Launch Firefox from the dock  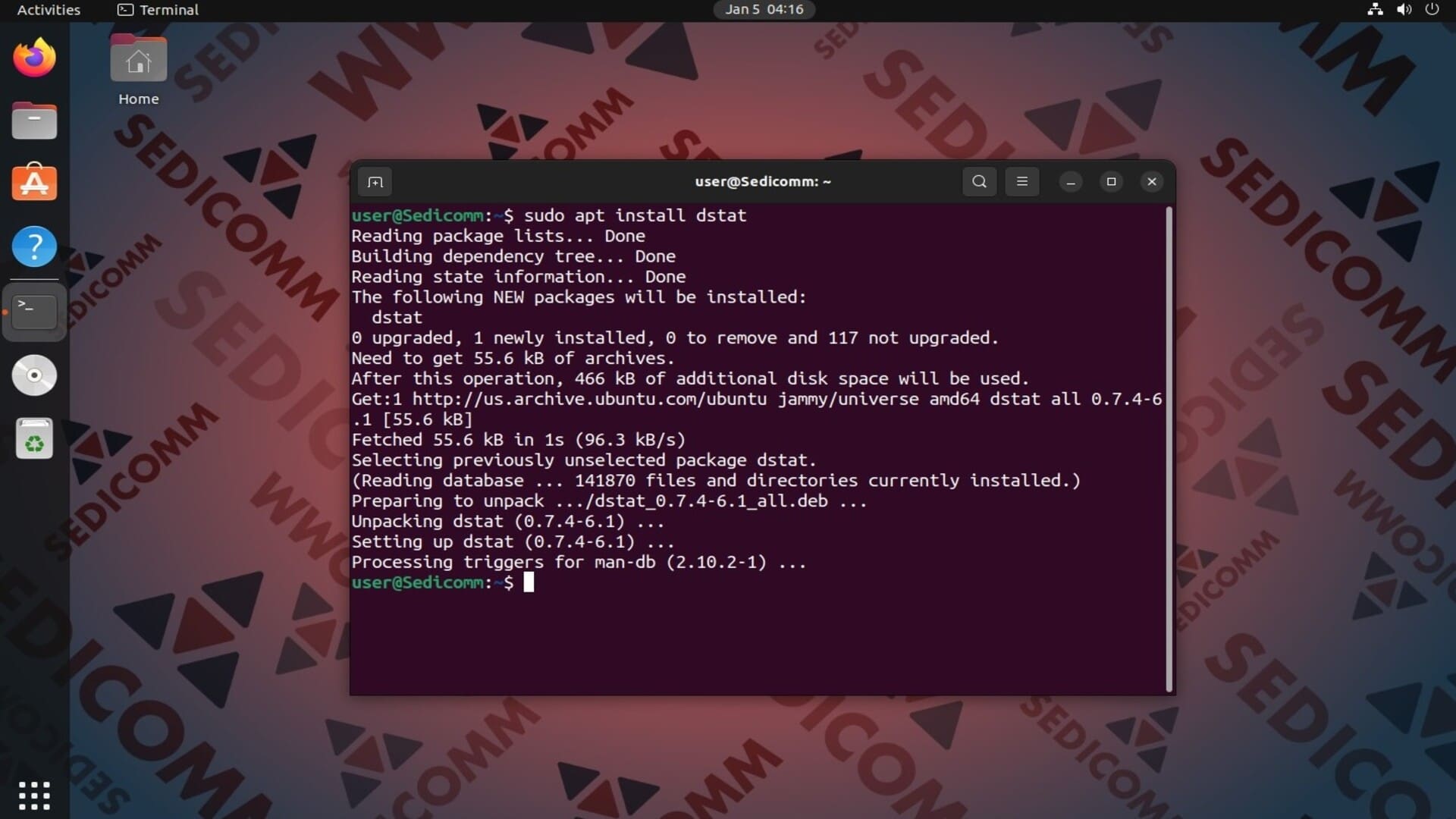tap(34, 58)
